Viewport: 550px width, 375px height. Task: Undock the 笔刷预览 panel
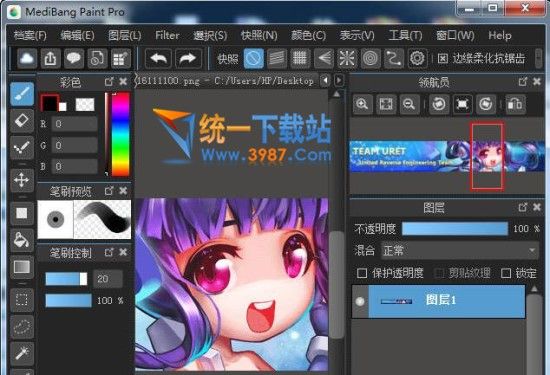pos(109,191)
